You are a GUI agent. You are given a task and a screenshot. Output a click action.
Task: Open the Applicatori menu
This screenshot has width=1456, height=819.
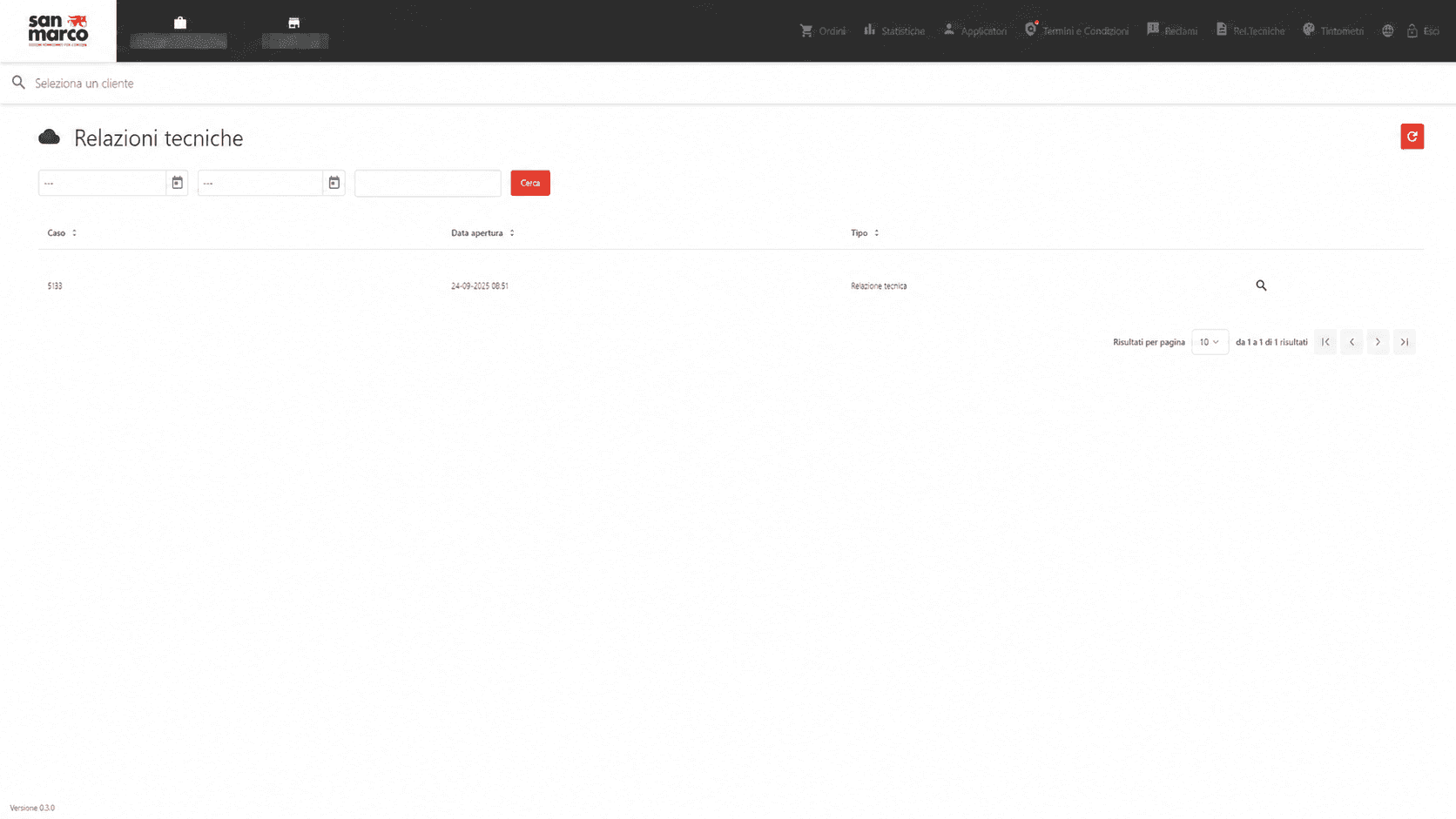coord(974,30)
